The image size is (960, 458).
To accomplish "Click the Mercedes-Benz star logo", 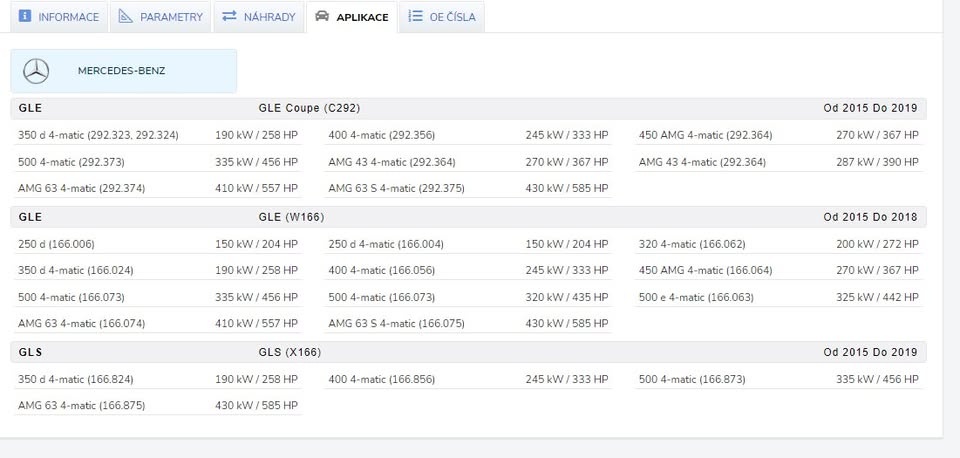I will tap(36, 71).
